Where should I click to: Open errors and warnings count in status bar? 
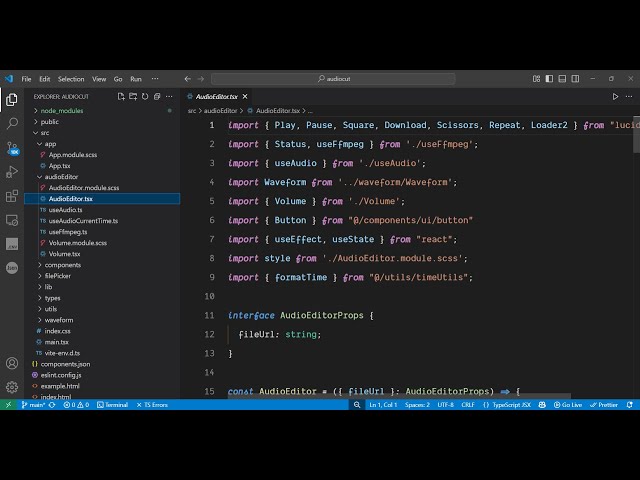(x=76, y=405)
